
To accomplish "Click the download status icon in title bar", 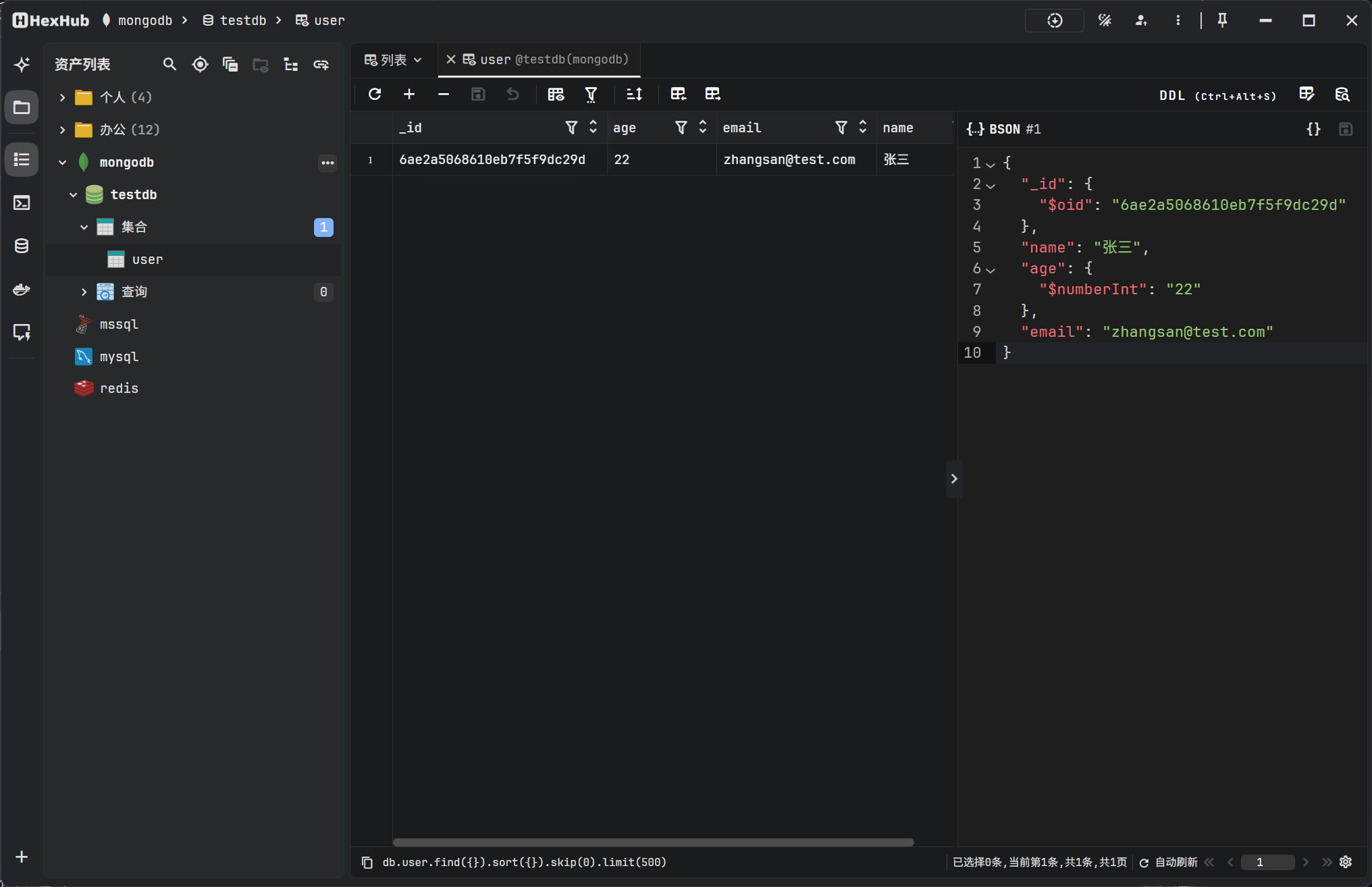I will pos(1055,21).
